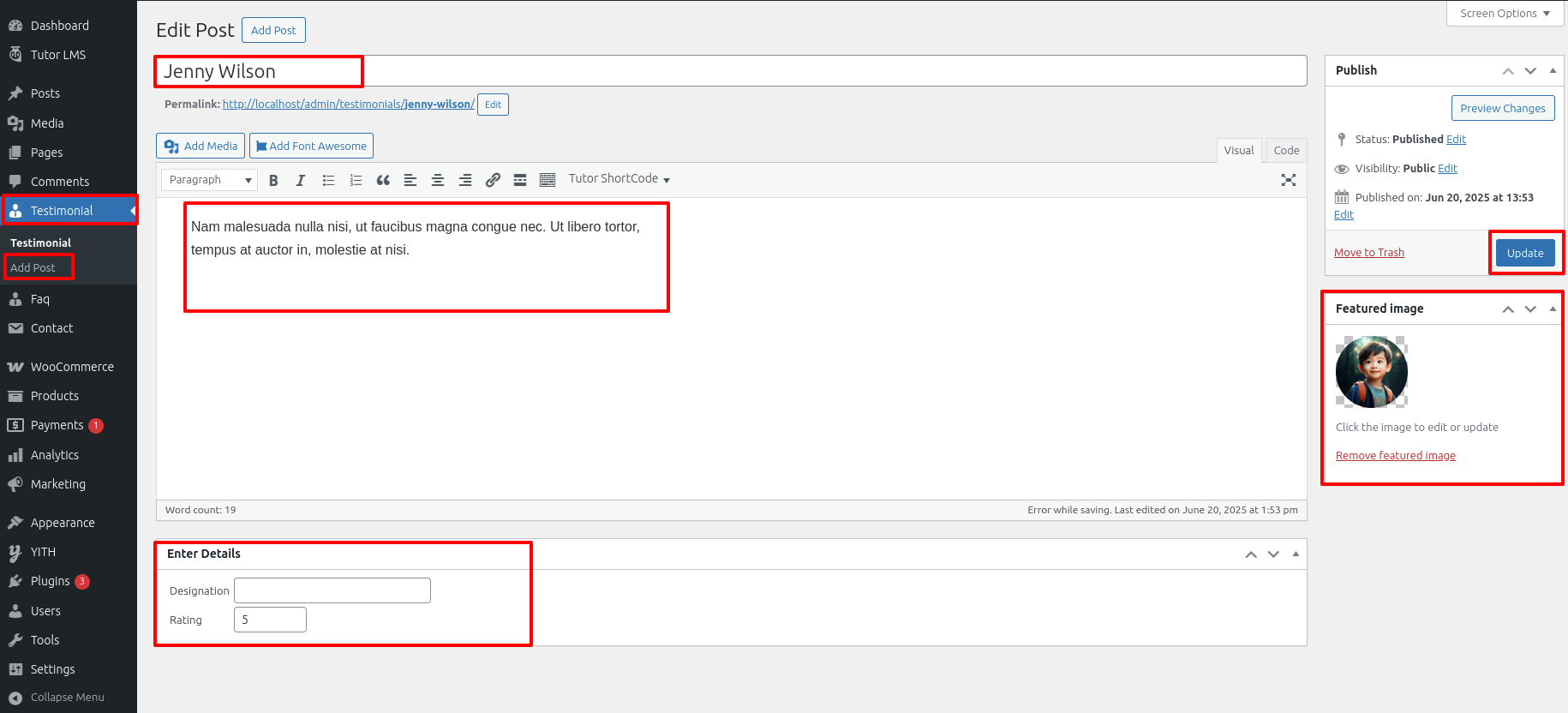
Task: Toggle bold formatting in the editor toolbar
Action: 273,180
